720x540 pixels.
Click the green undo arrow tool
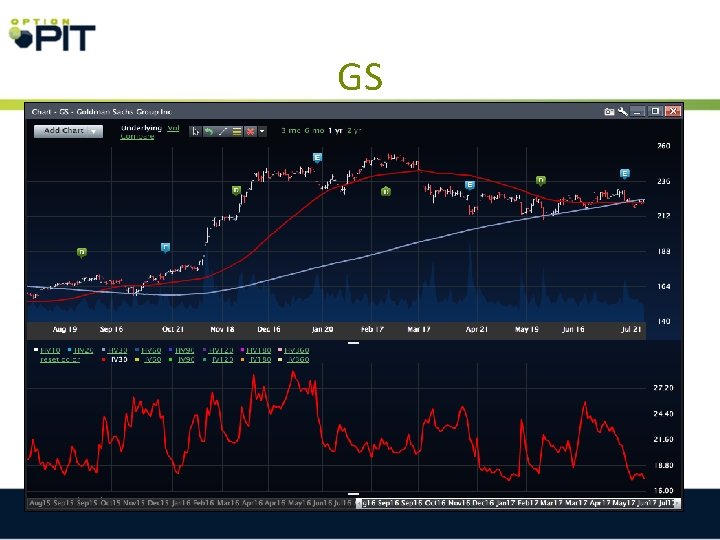[x=209, y=131]
